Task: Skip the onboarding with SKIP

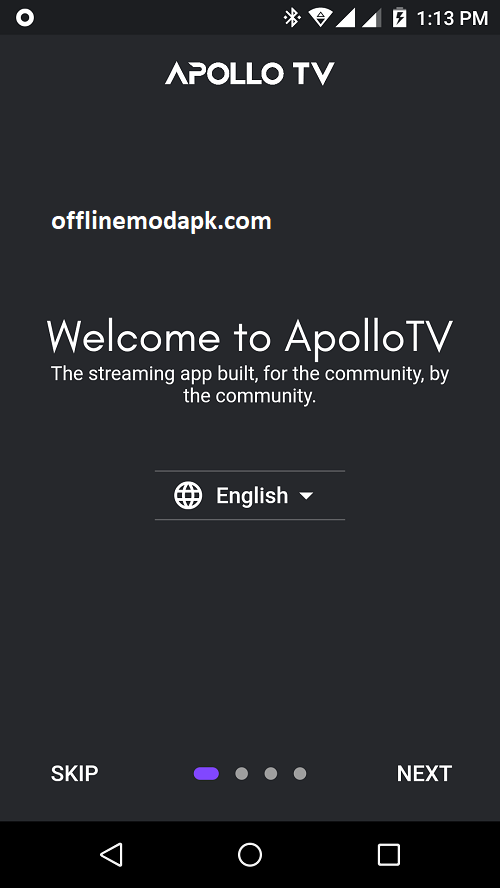Action: [x=75, y=774]
